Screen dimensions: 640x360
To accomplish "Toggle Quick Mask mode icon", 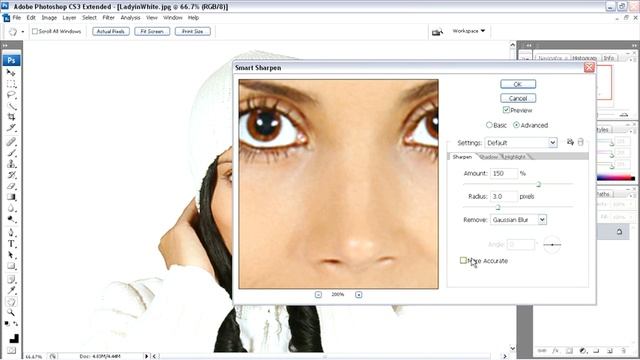I will [11, 350].
